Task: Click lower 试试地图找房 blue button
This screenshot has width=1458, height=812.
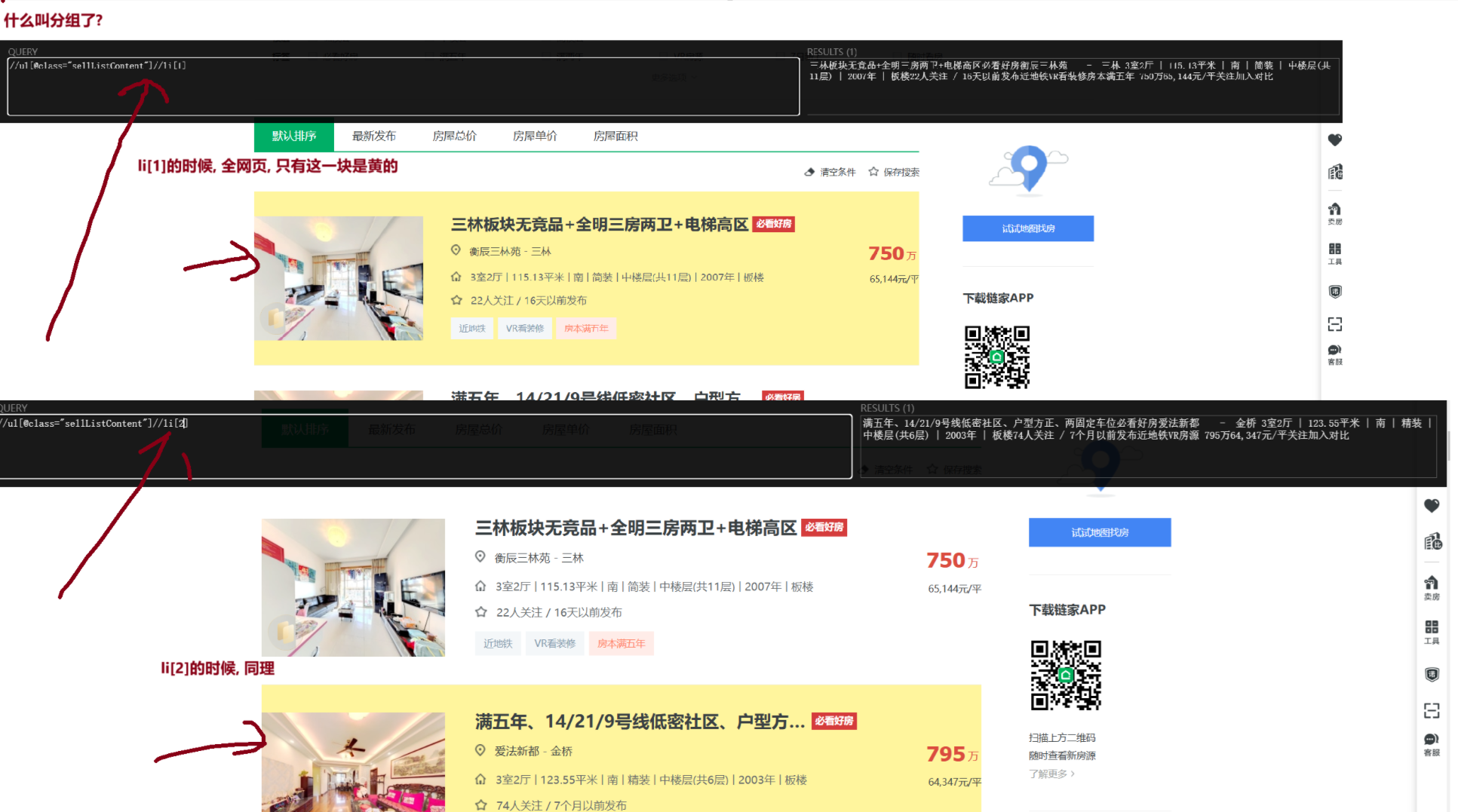Action: (x=1099, y=532)
